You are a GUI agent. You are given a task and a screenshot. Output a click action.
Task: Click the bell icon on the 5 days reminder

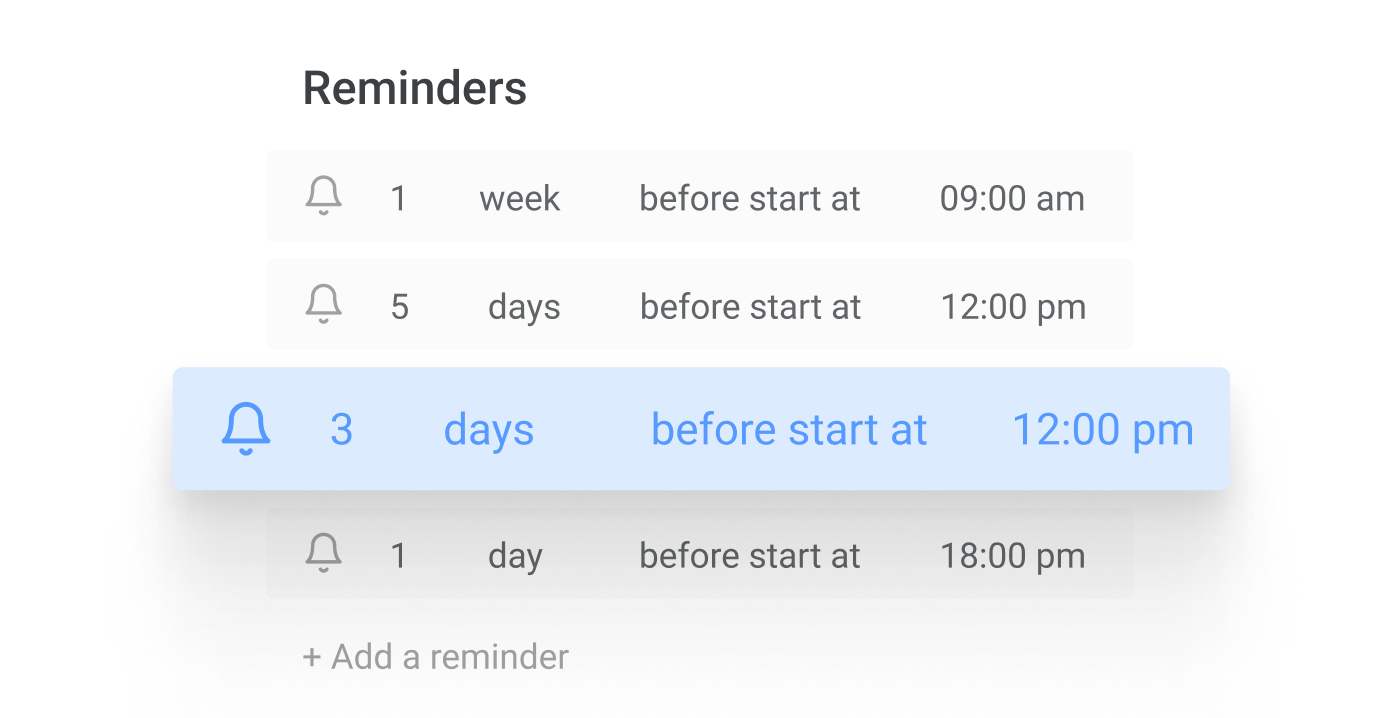click(323, 306)
